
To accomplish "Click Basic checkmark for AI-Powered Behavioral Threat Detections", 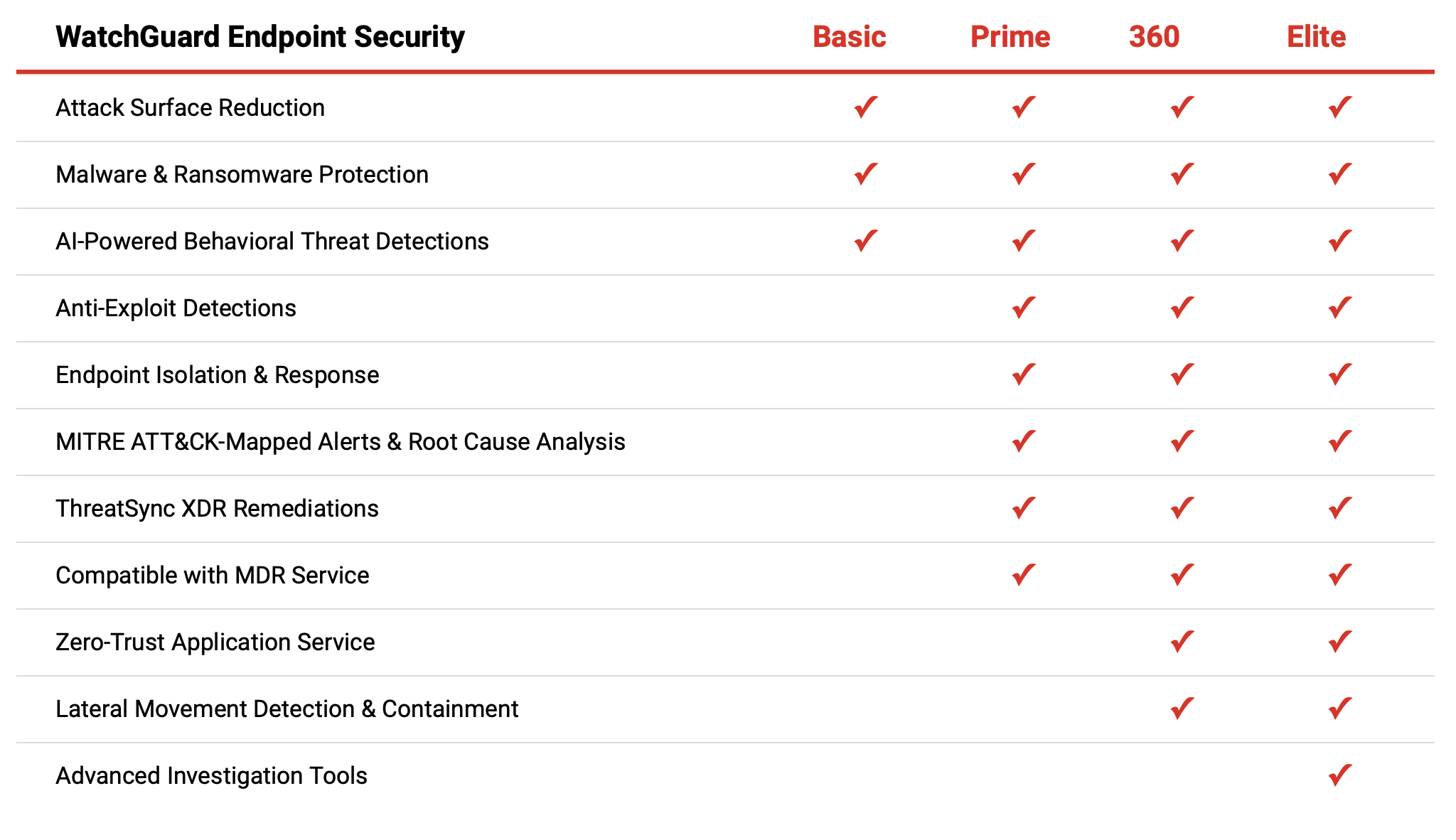I will coord(866,241).
